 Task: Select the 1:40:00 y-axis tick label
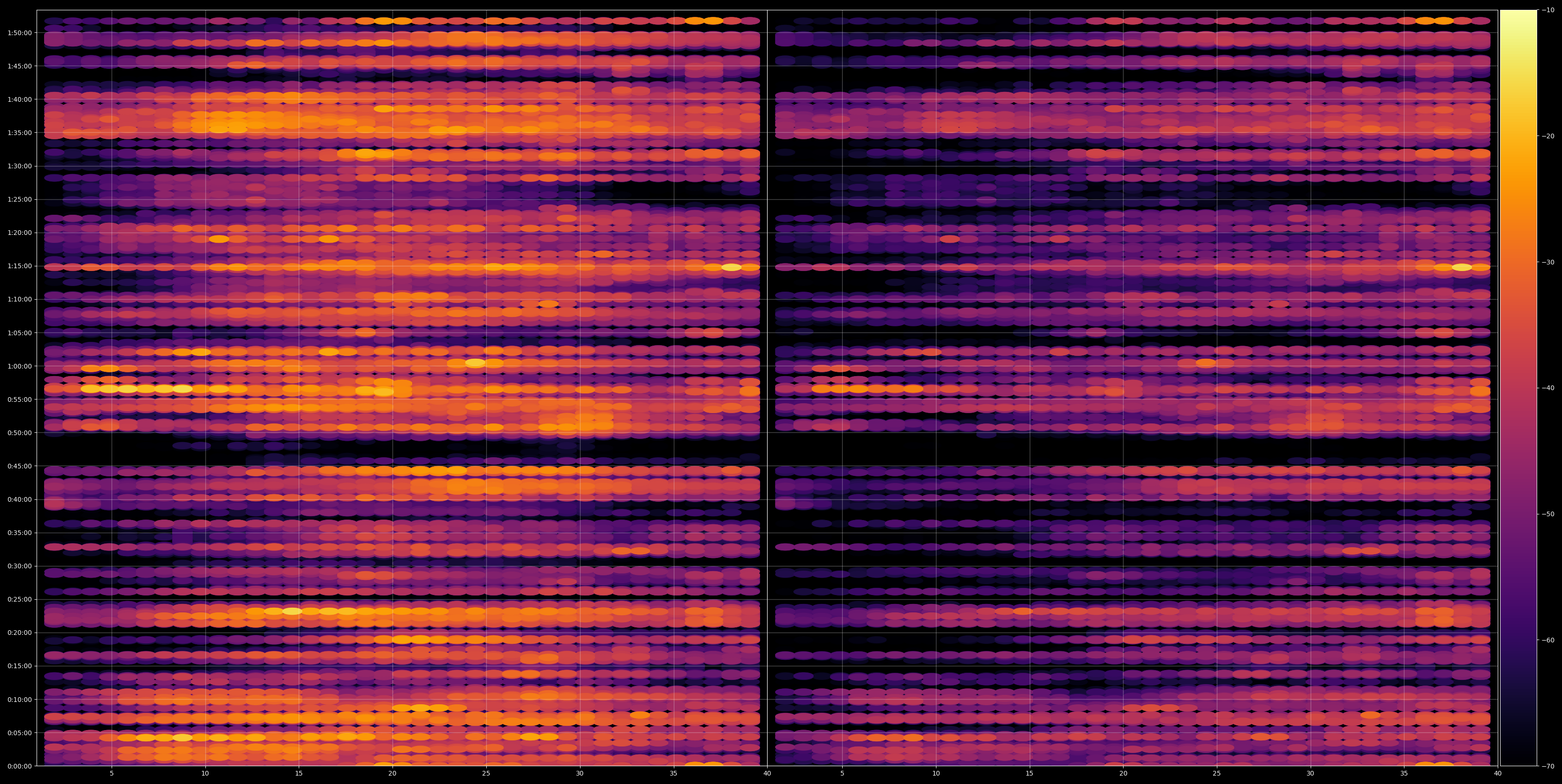[20, 99]
